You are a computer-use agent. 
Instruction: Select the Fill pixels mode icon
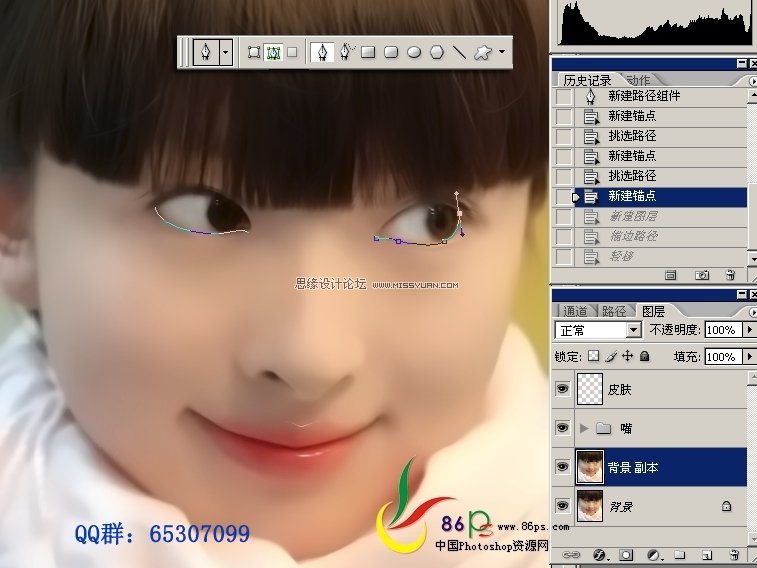[x=292, y=52]
